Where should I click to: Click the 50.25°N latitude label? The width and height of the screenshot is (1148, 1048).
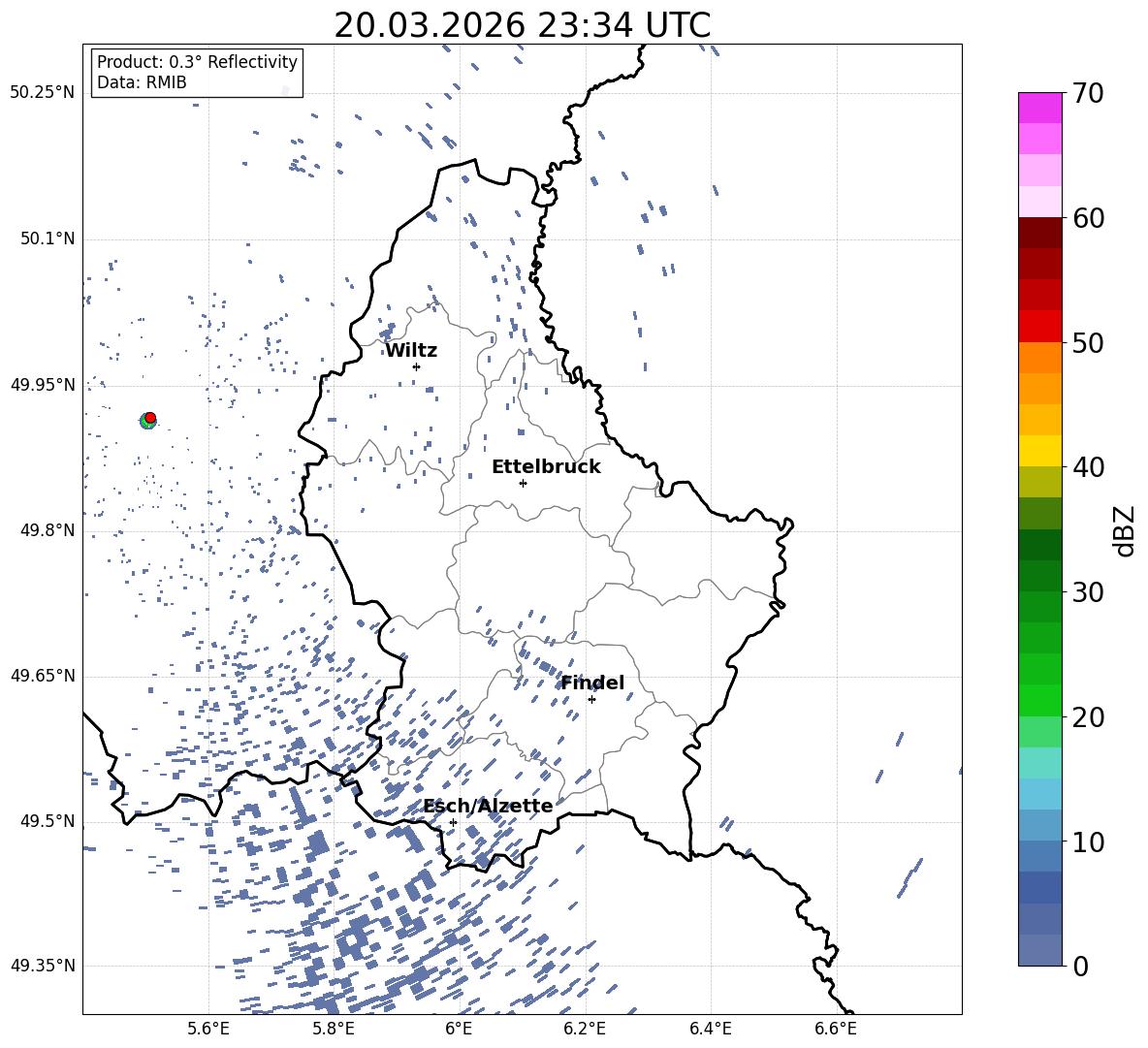coord(43,93)
